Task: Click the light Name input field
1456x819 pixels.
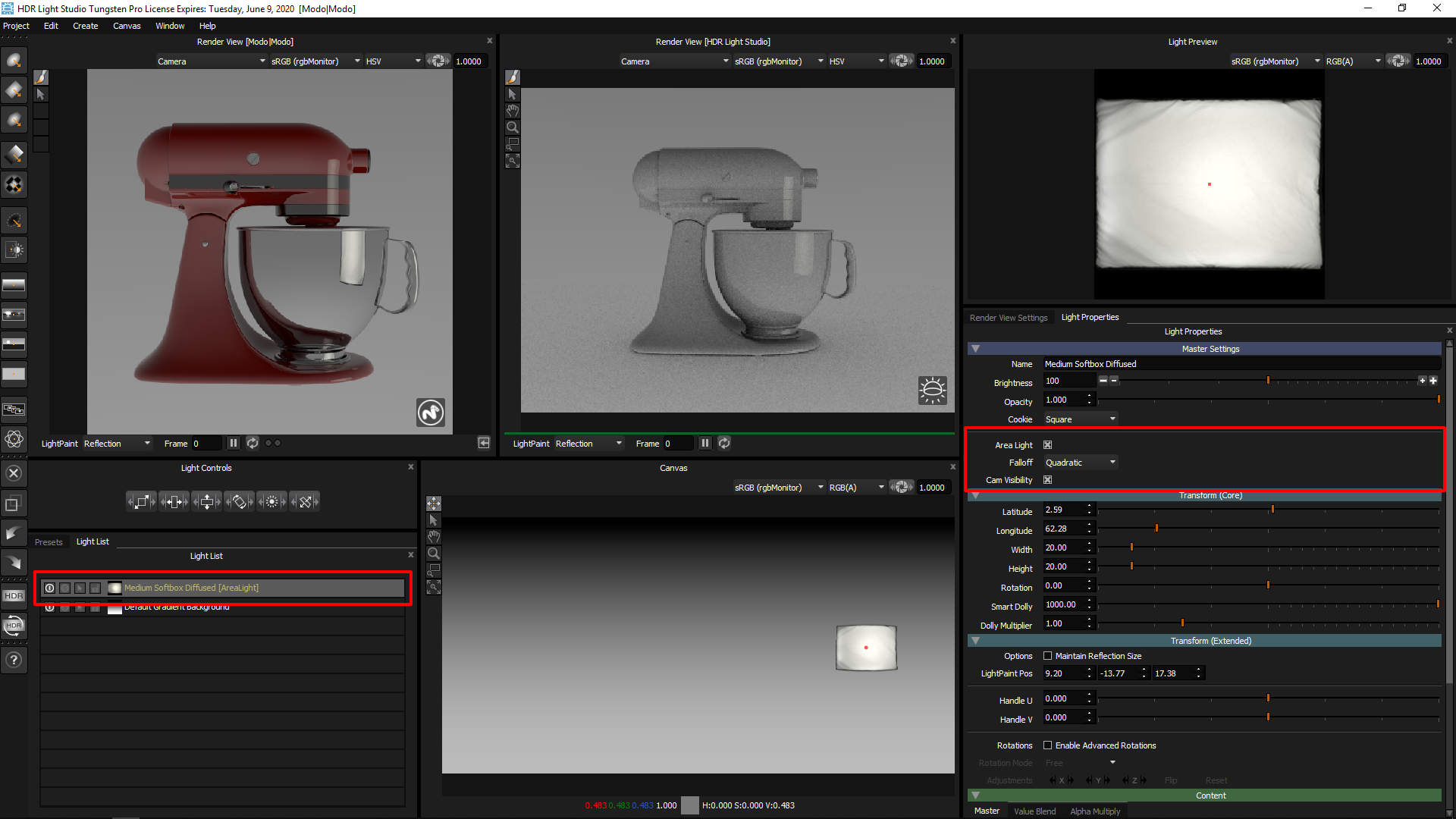Action: point(1241,364)
